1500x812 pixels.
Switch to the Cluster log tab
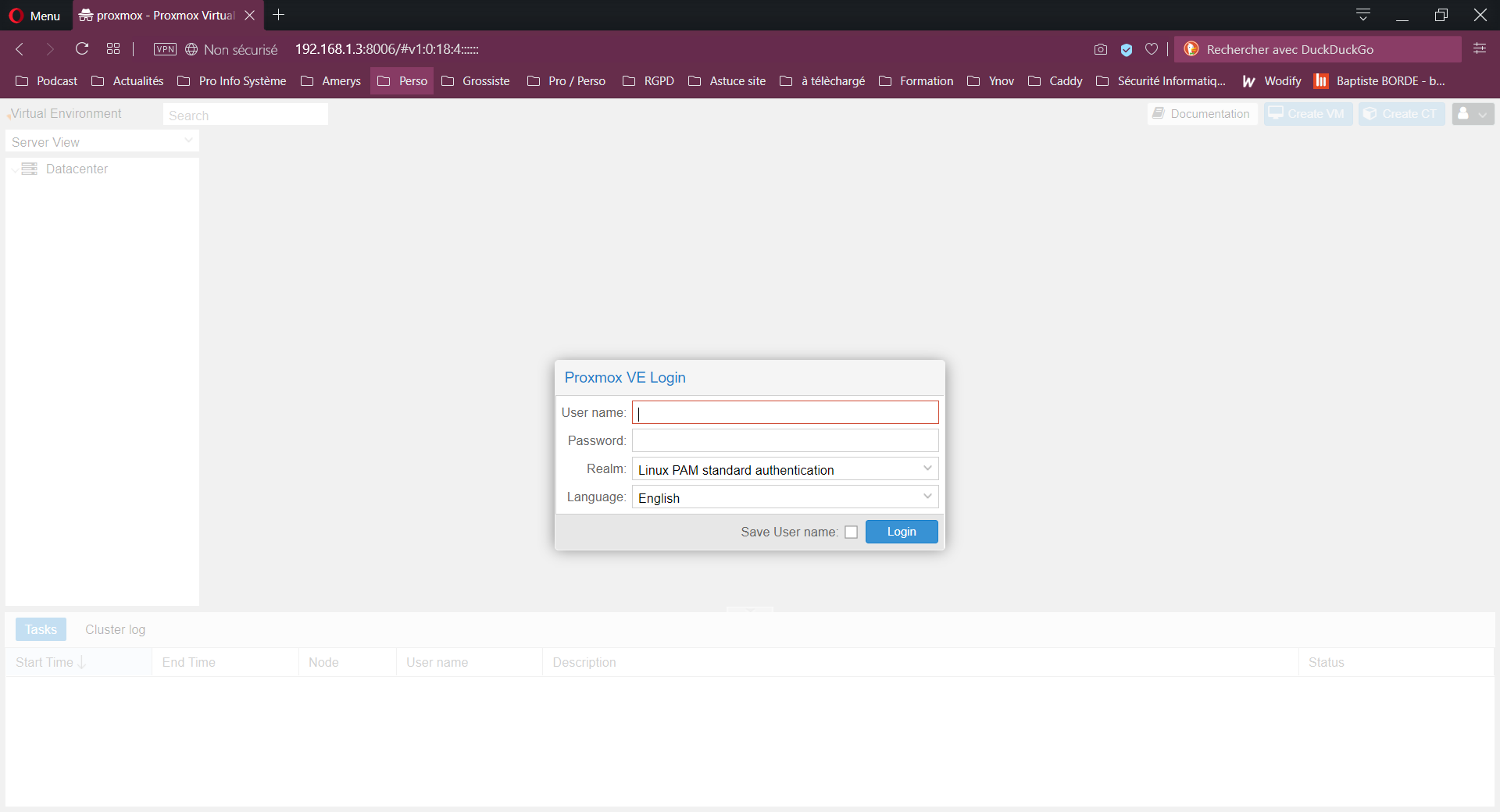click(115, 629)
